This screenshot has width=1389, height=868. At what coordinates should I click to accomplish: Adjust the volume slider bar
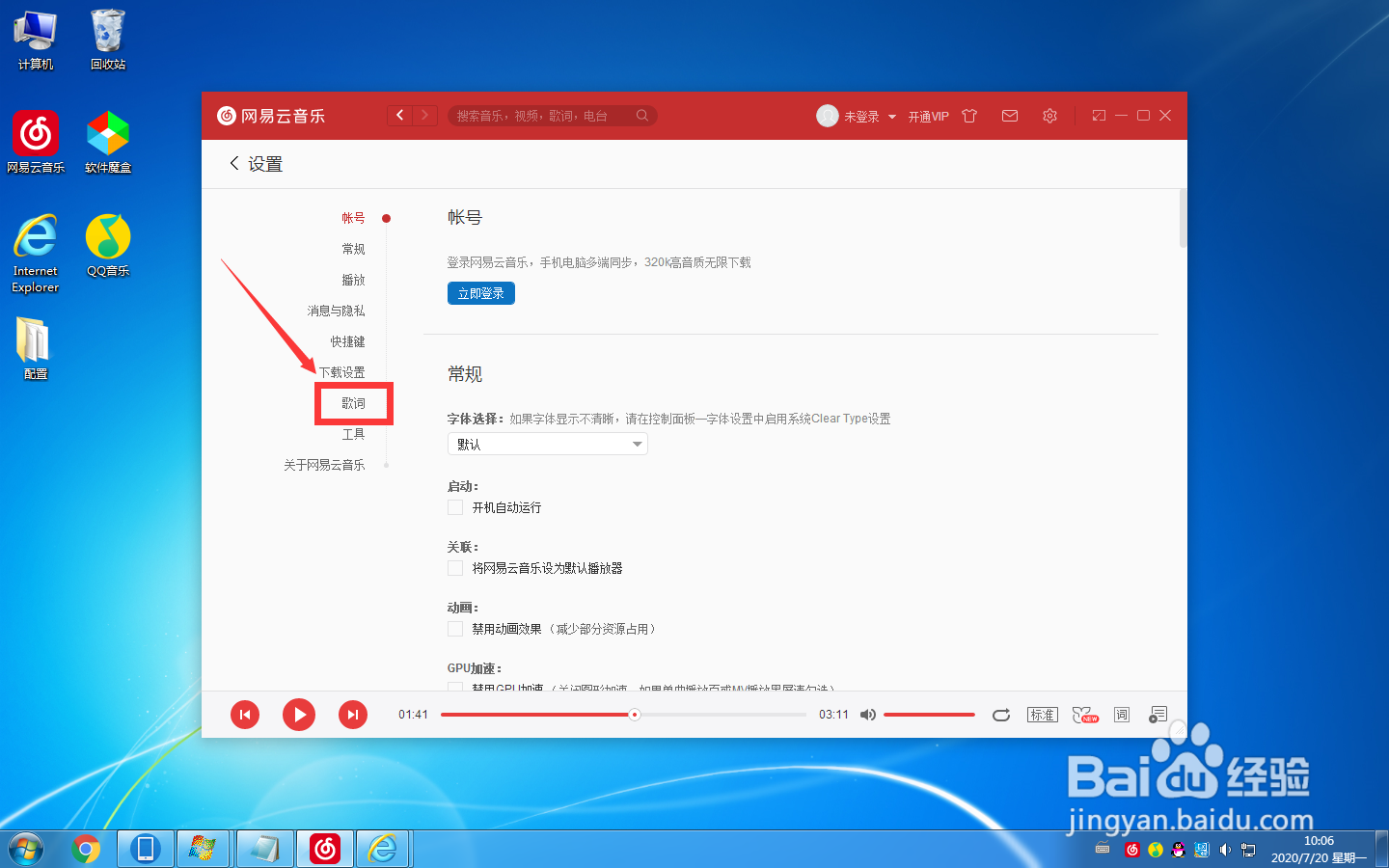tap(929, 715)
